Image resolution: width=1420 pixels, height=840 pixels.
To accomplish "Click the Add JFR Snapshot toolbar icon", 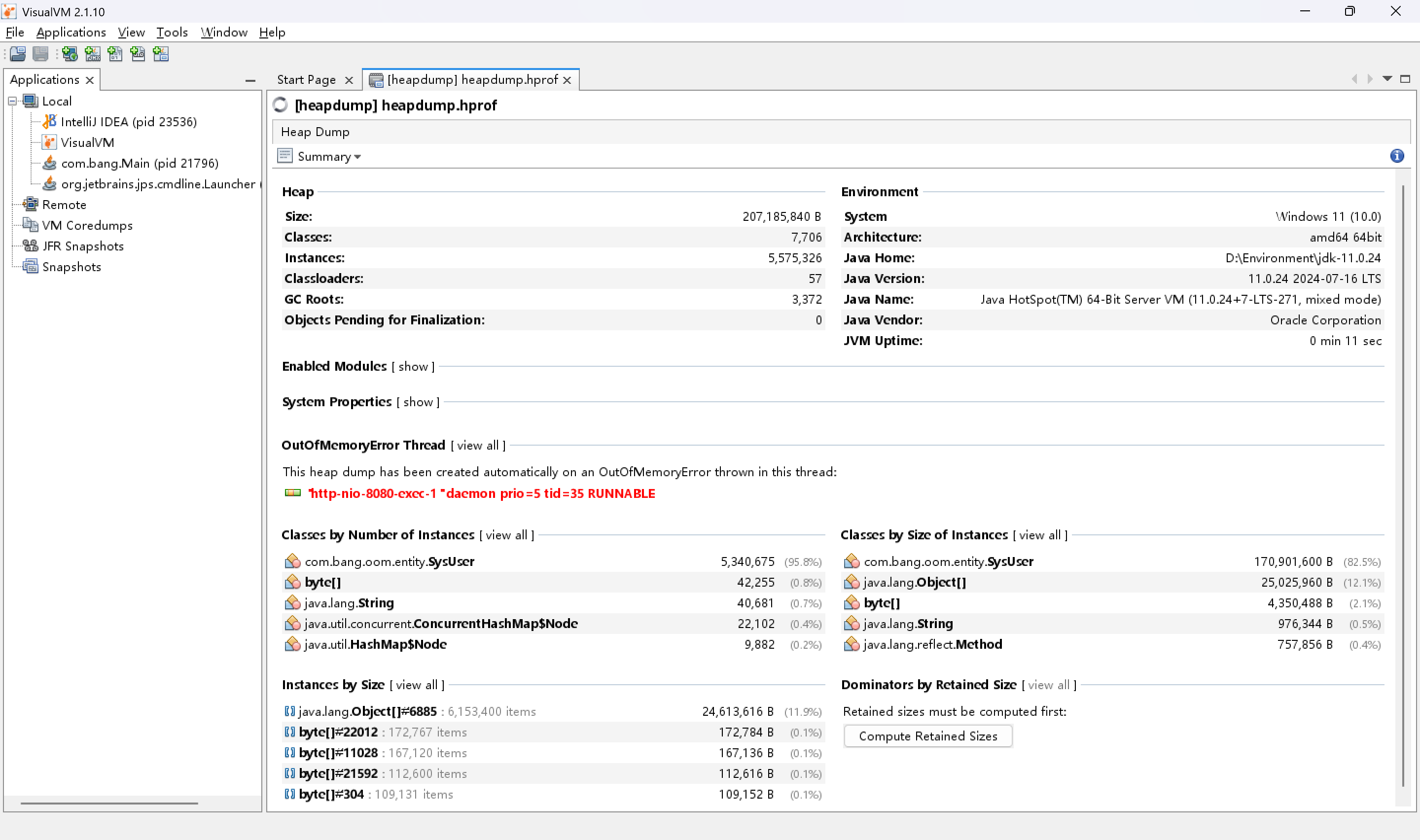I will pyautogui.click(x=138, y=54).
